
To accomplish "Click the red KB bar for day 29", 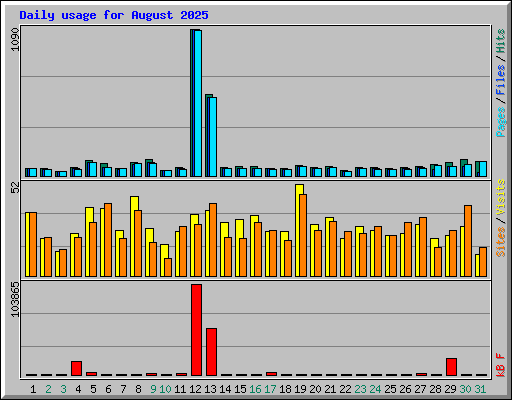I will 451,367.
